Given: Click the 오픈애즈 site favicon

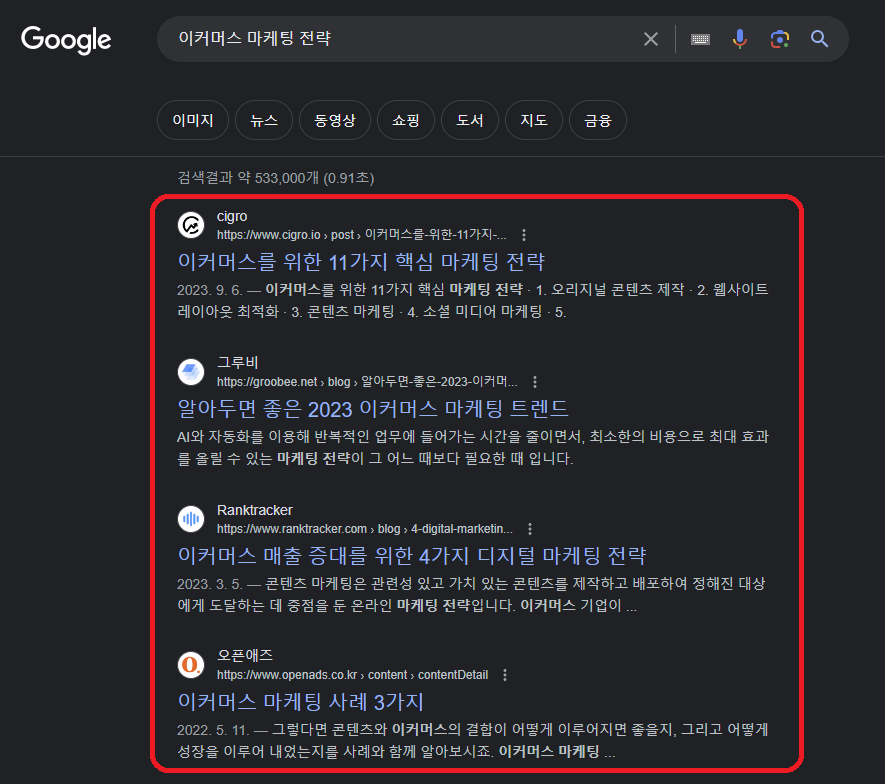Looking at the screenshot, I should tap(191, 665).
